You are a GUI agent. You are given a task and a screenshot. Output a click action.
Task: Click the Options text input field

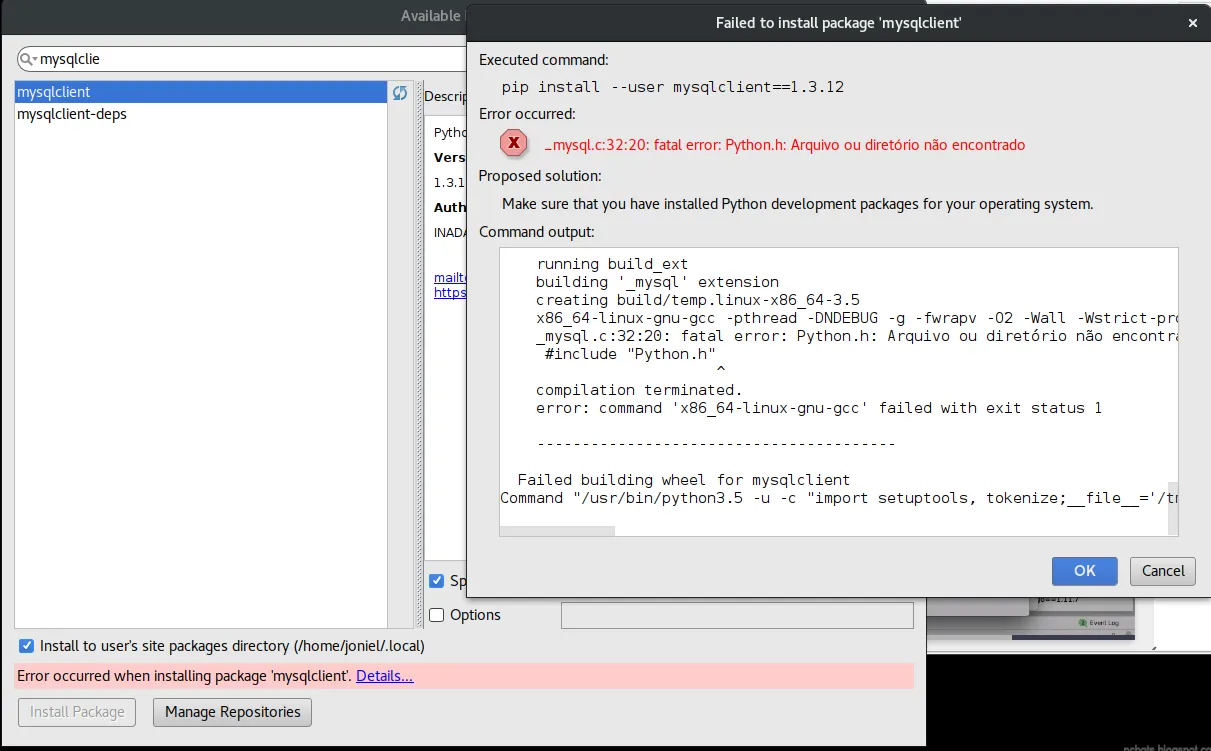(737, 615)
